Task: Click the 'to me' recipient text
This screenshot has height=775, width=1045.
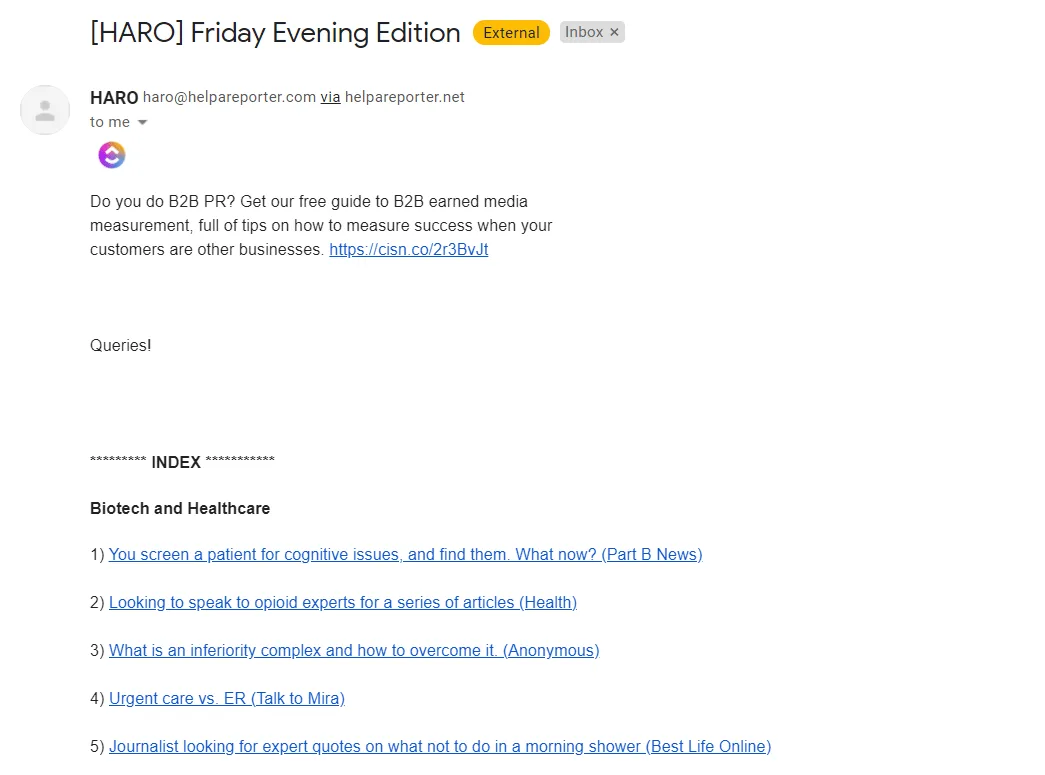Action: coord(110,122)
